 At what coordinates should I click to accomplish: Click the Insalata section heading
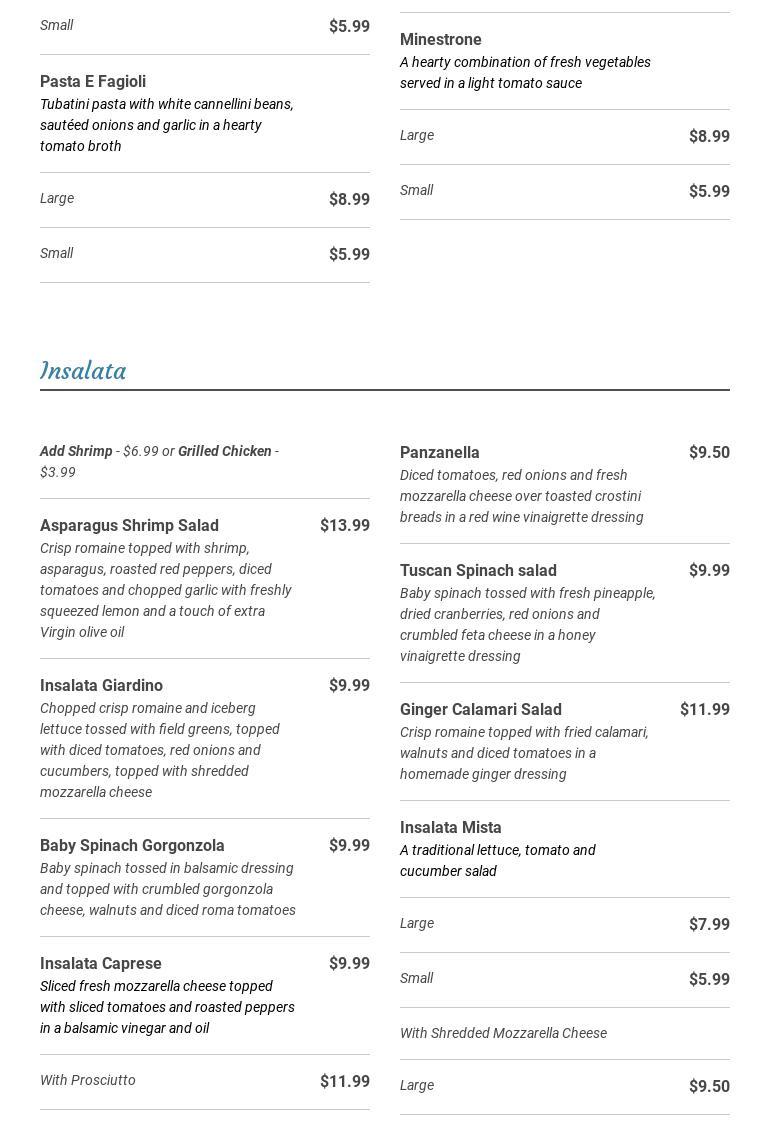tap(83, 371)
